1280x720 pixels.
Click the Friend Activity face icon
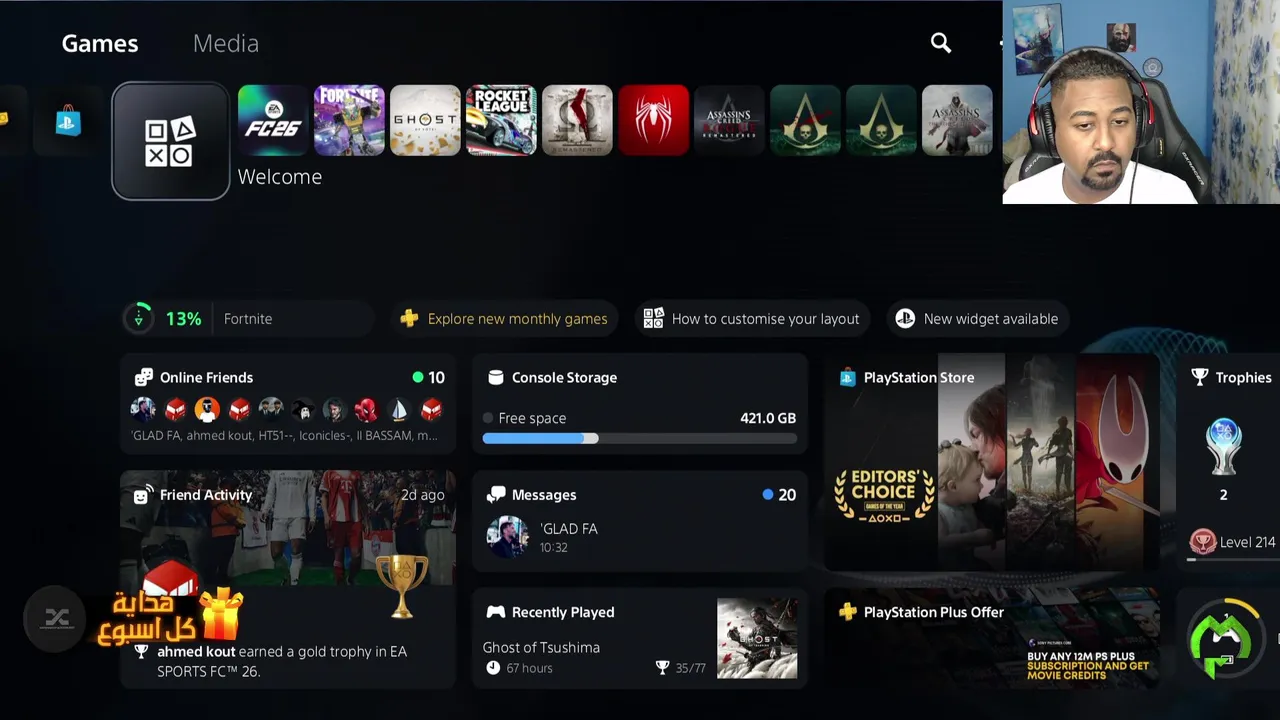tap(143, 495)
